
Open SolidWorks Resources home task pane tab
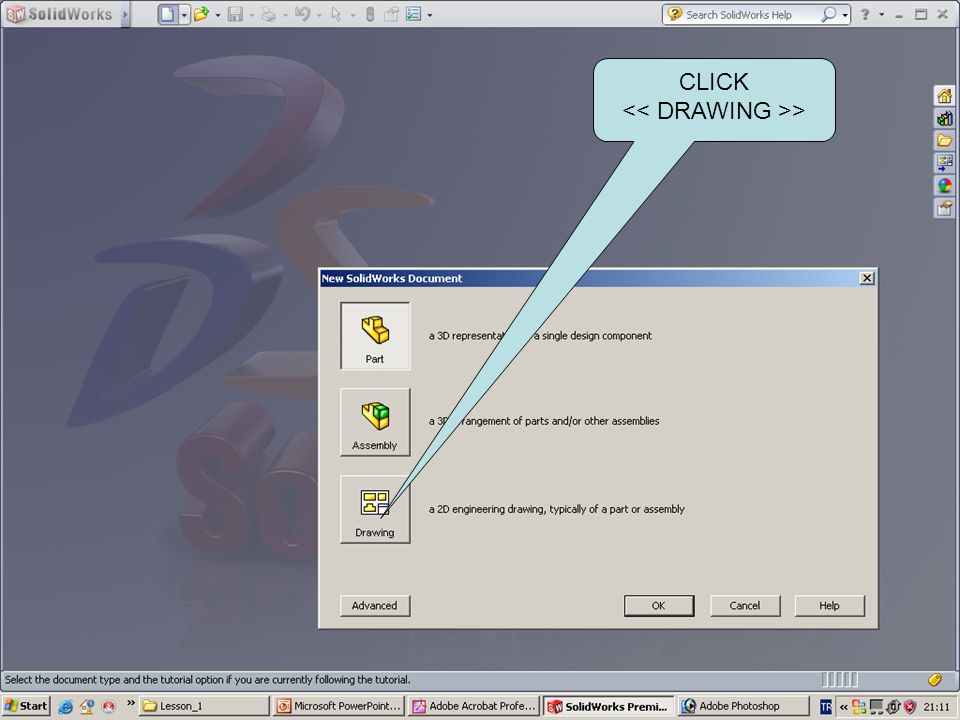pyautogui.click(x=944, y=96)
